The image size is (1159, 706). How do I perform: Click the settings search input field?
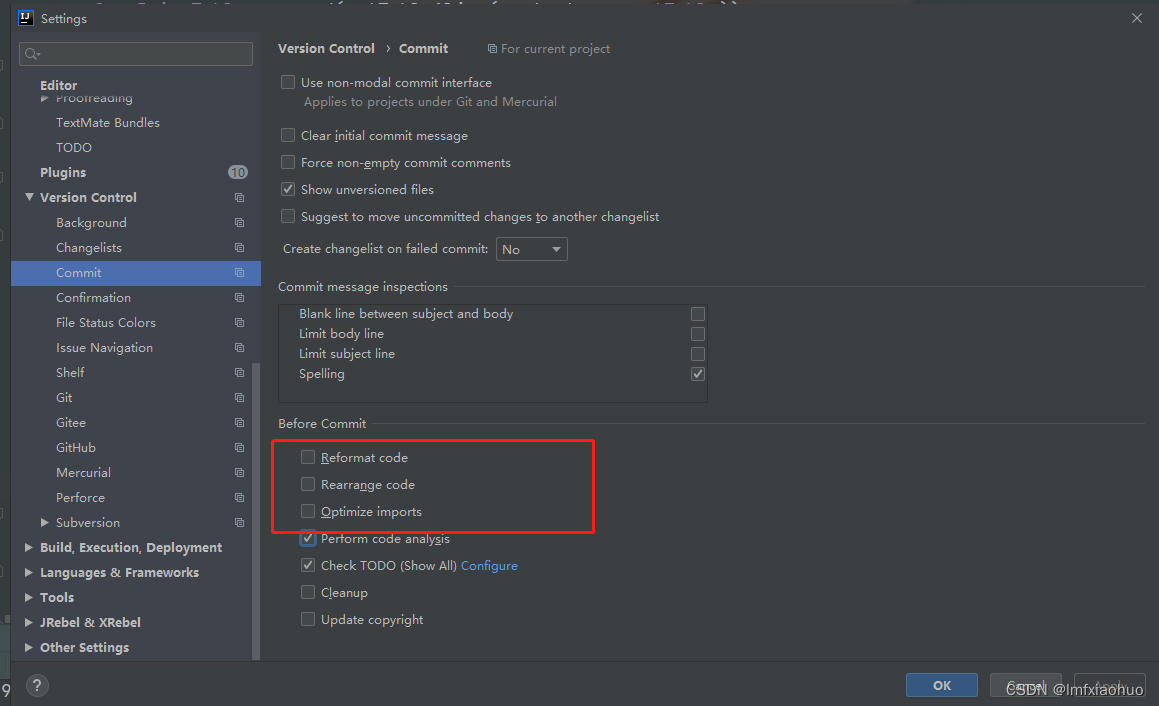(140, 54)
